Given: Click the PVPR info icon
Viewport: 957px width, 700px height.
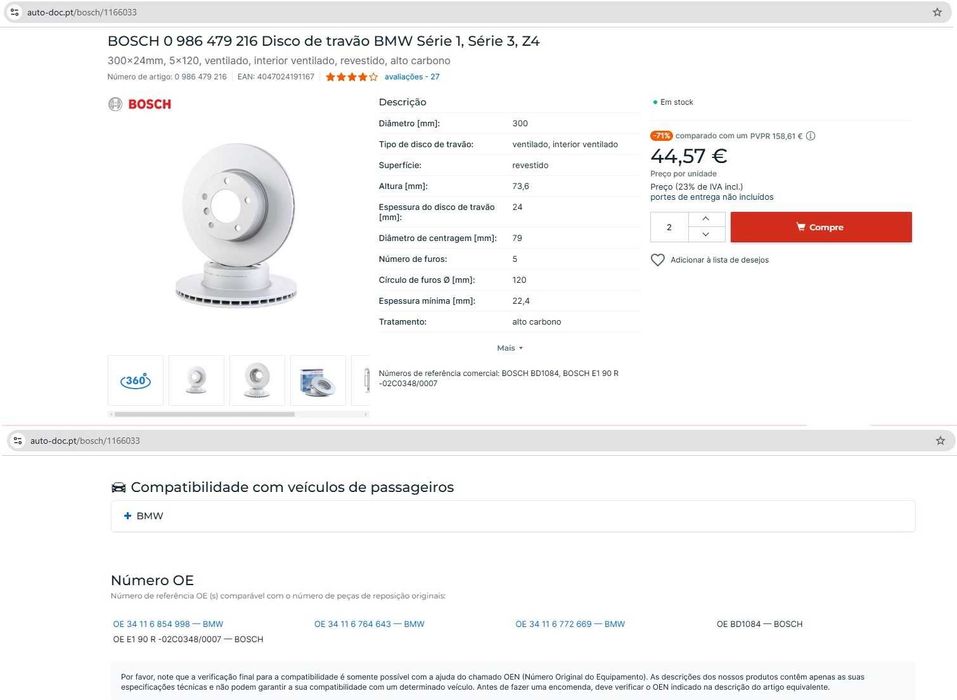Looking at the screenshot, I should (811, 136).
